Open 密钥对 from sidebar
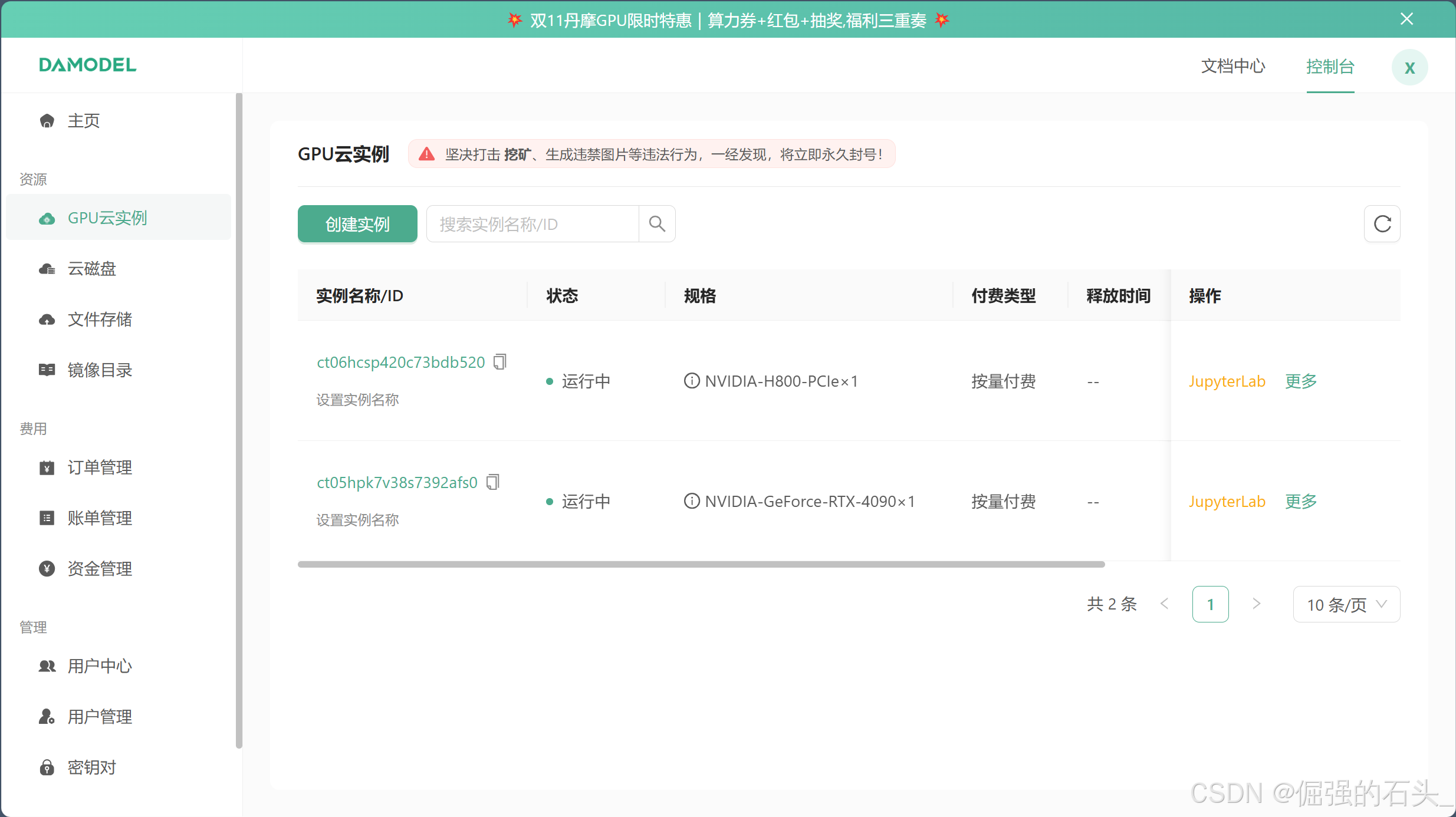 click(x=91, y=767)
